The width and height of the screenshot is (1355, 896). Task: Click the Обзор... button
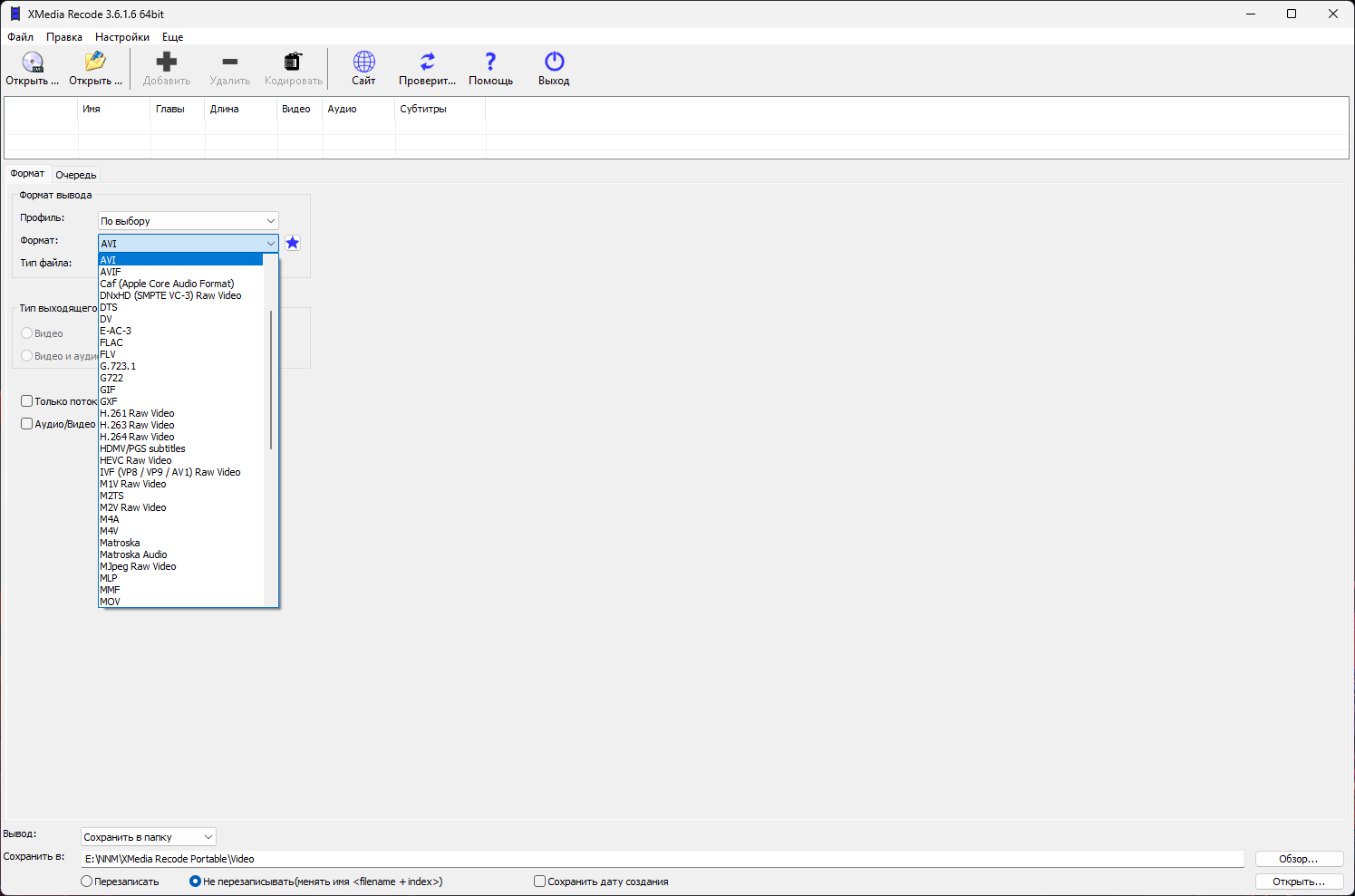click(x=1299, y=859)
